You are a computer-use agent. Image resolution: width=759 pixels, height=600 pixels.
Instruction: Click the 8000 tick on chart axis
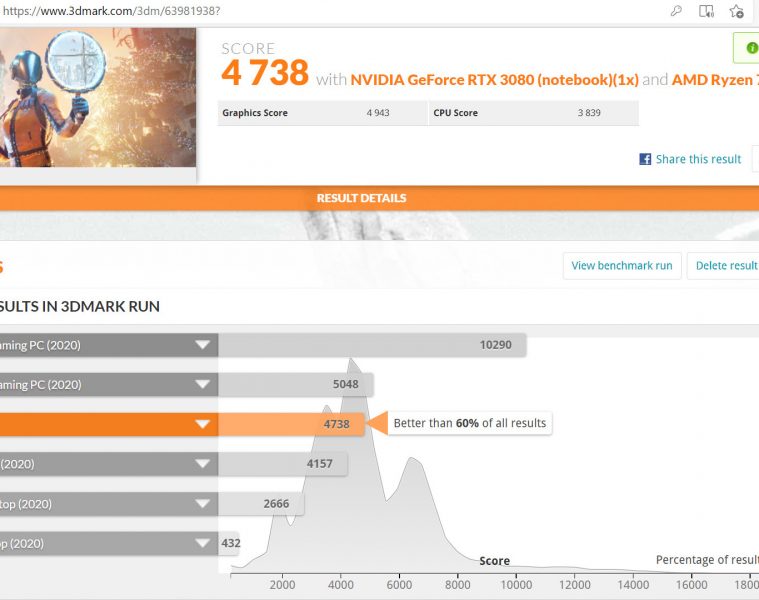[x=457, y=585]
